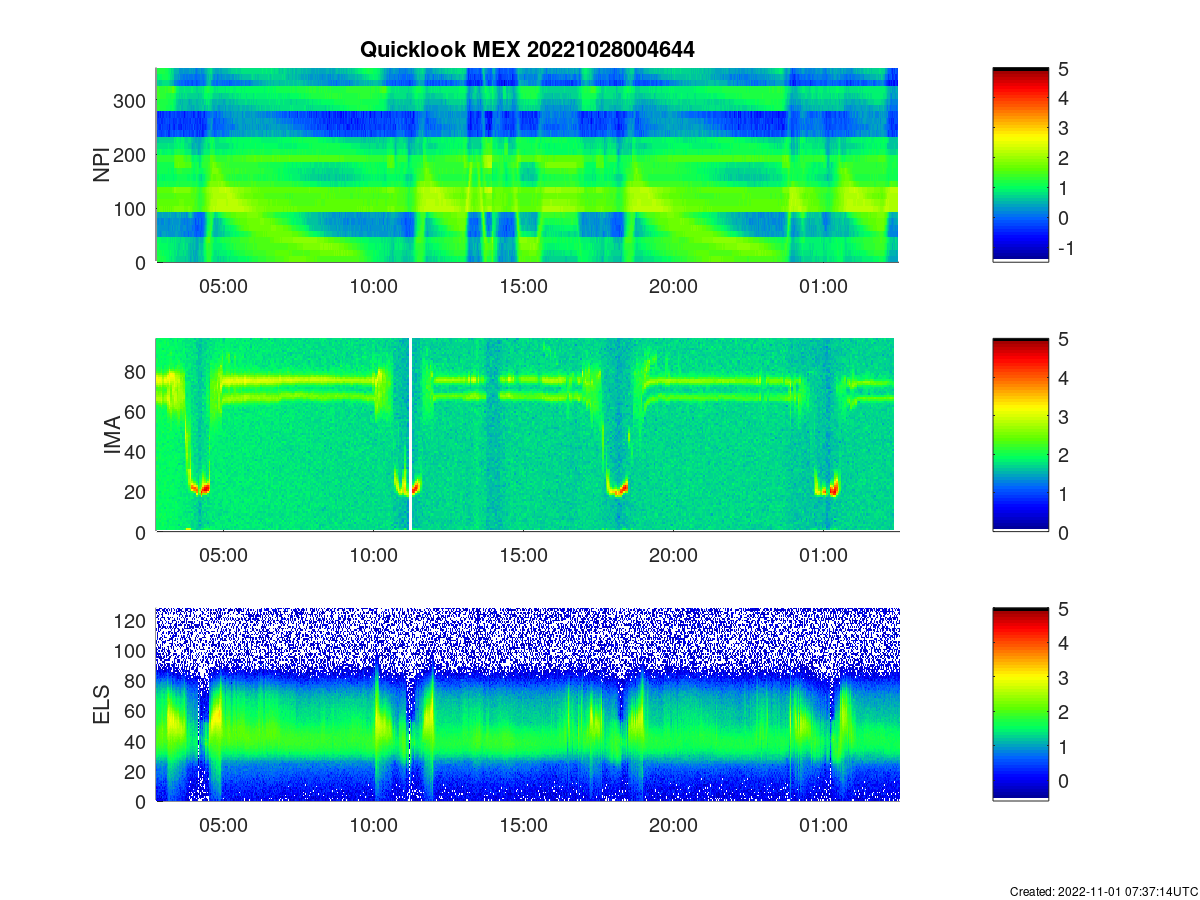Click the 15:00 time tick under the NPI panel
Image resolution: width=1200 pixels, height=900 pixels.
(523, 286)
